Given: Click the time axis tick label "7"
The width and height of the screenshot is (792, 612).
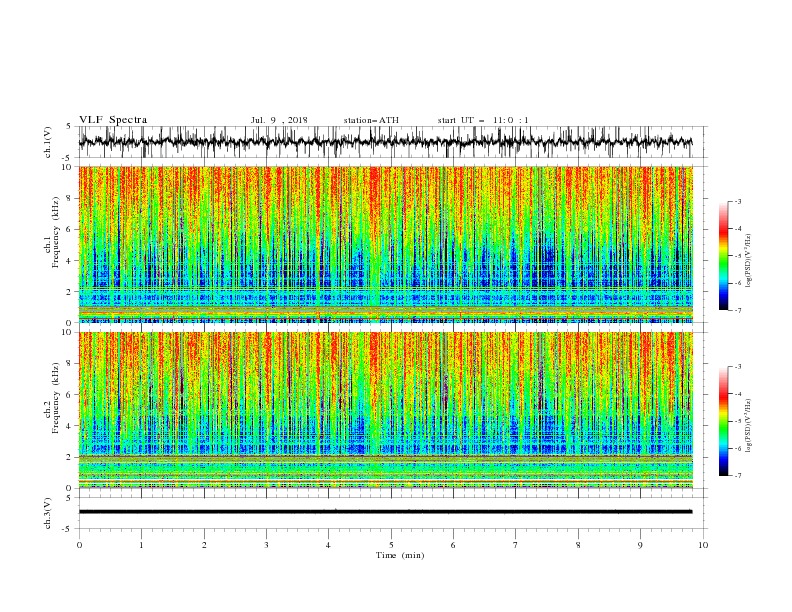Looking at the screenshot, I should 516,545.
